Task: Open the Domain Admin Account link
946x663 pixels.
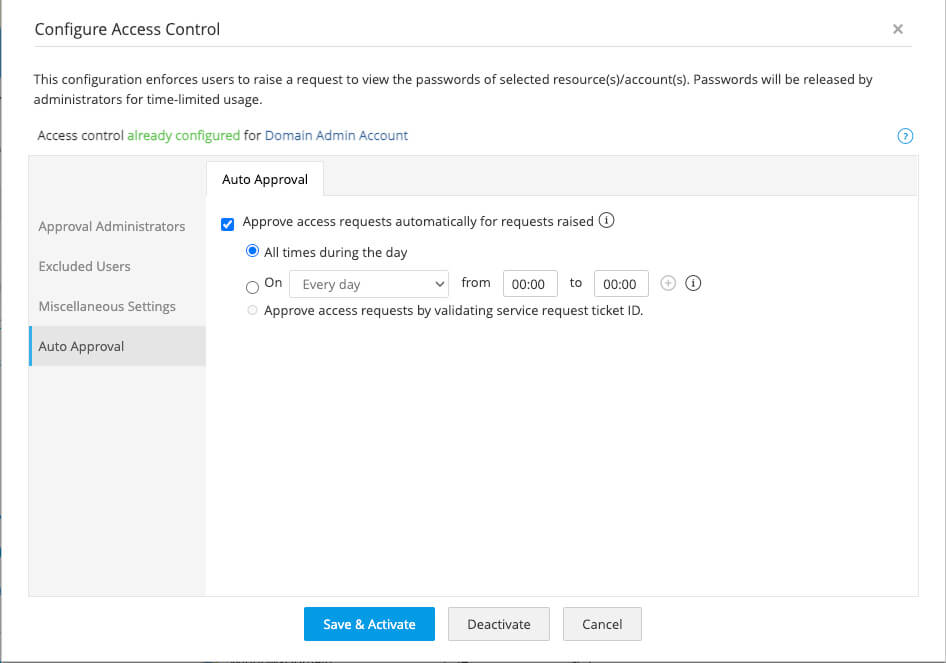Action: pos(336,136)
